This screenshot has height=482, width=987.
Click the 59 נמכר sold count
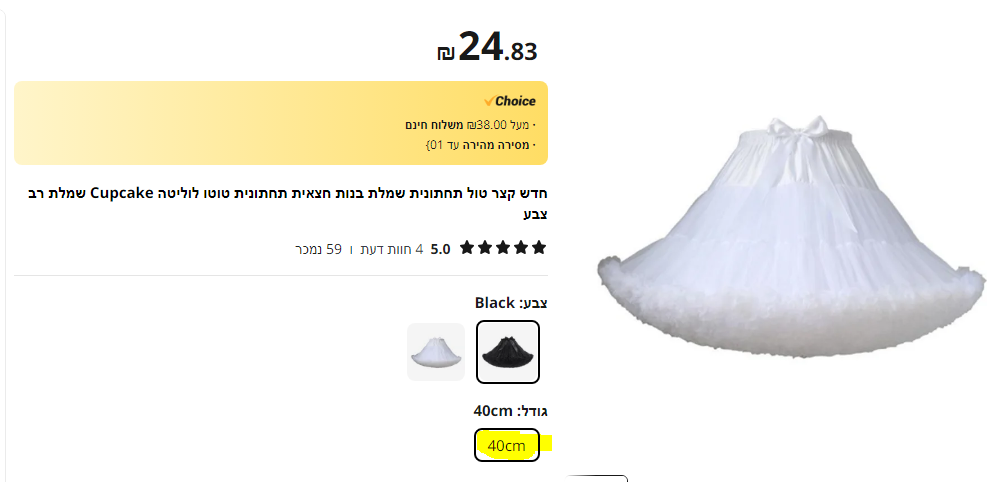319,249
